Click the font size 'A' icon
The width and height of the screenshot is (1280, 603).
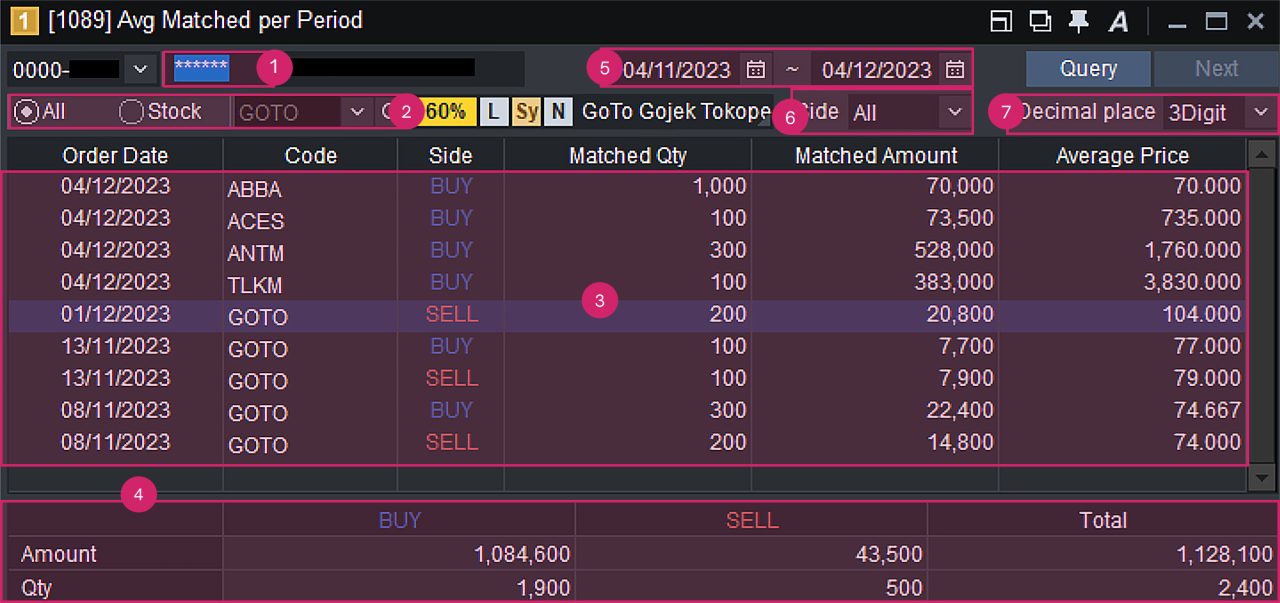(1119, 21)
